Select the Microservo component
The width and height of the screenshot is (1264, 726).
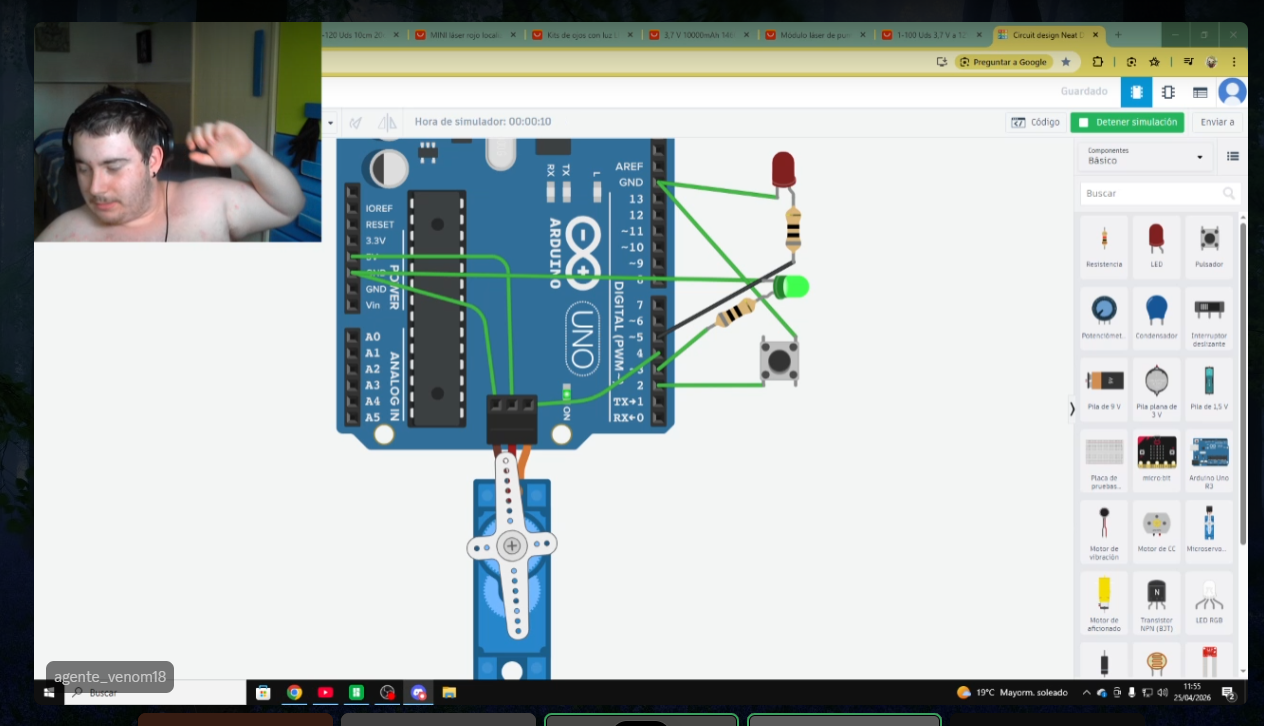pos(1209,530)
